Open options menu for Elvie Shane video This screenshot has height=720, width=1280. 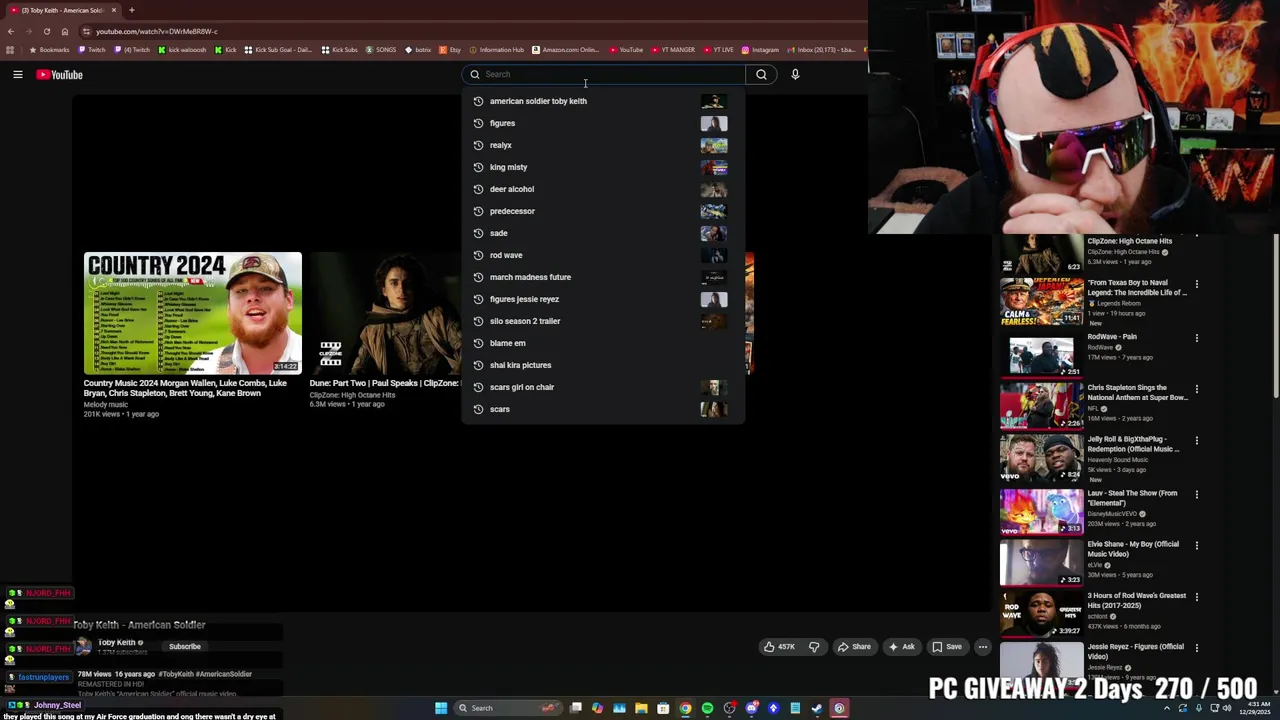(x=1196, y=545)
